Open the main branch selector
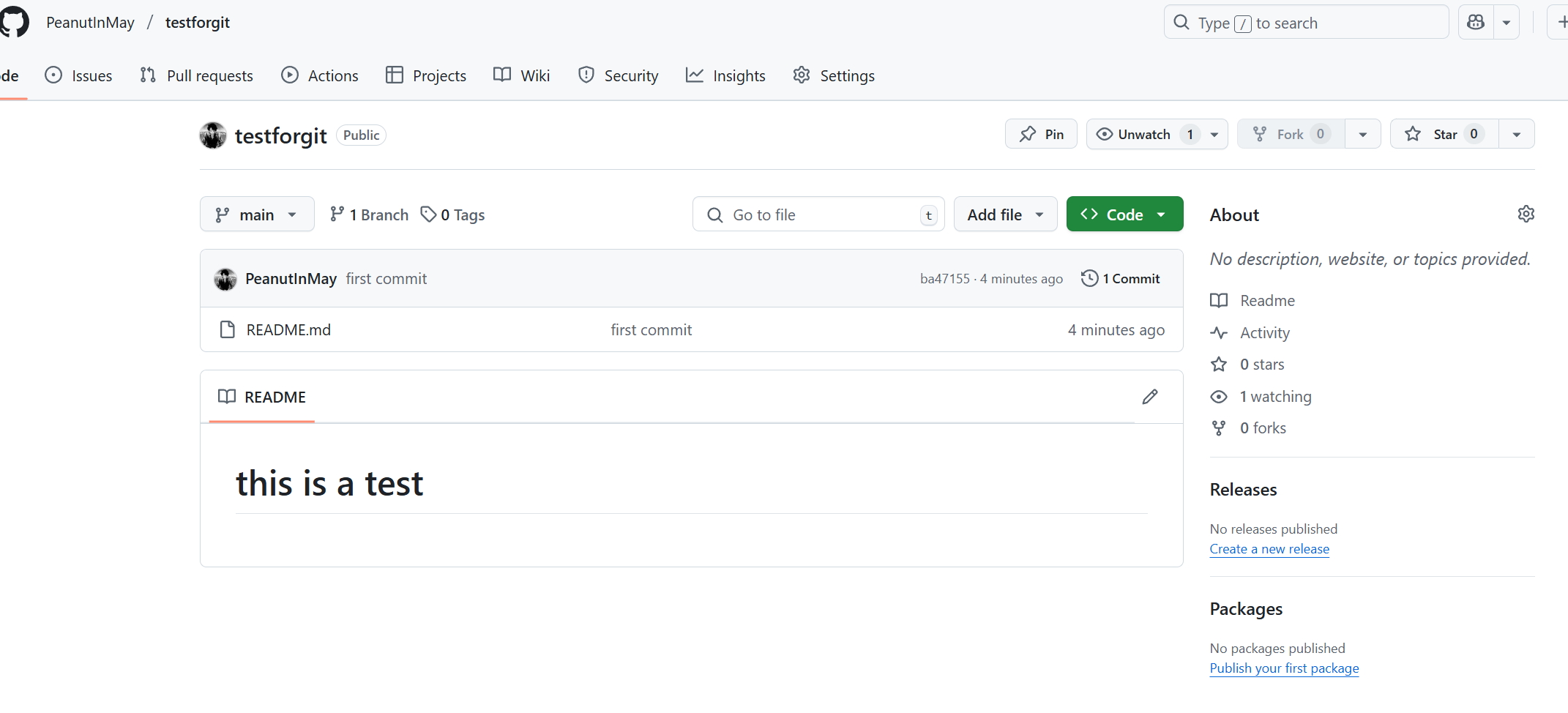Viewport: 1568px width, 713px height. tap(257, 214)
